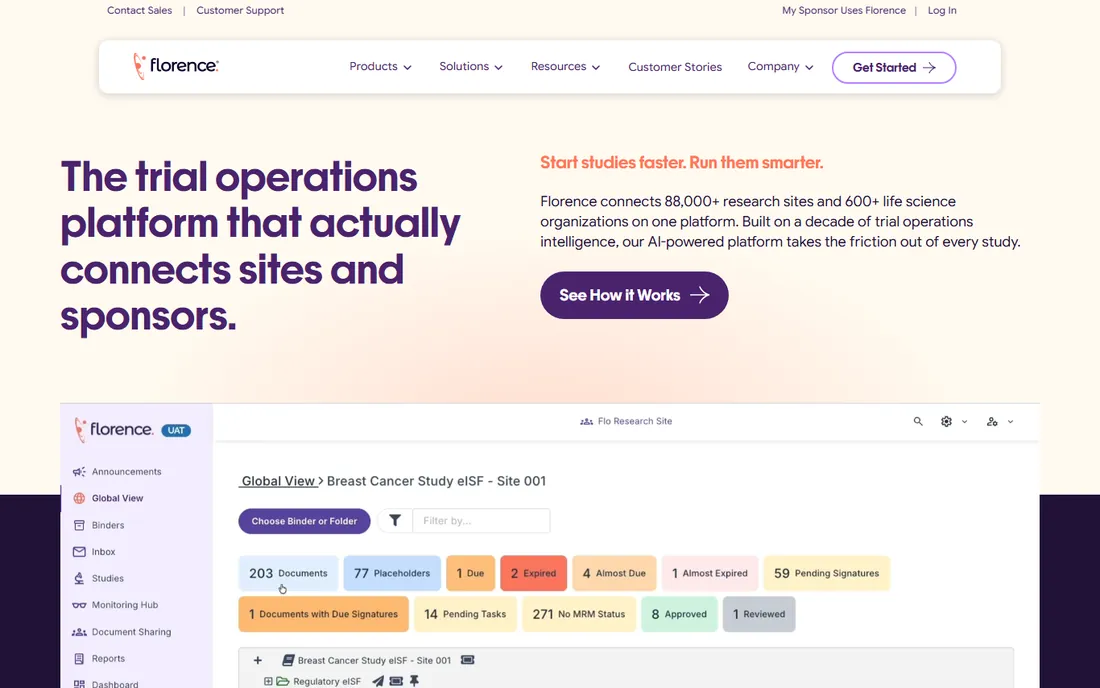Click the Log In link
The width and height of the screenshot is (1100, 688).
coord(942,11)
